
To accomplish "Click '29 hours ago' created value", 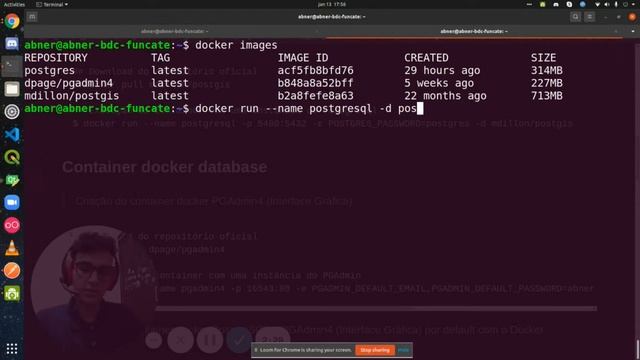I will [x=442, y=70].
